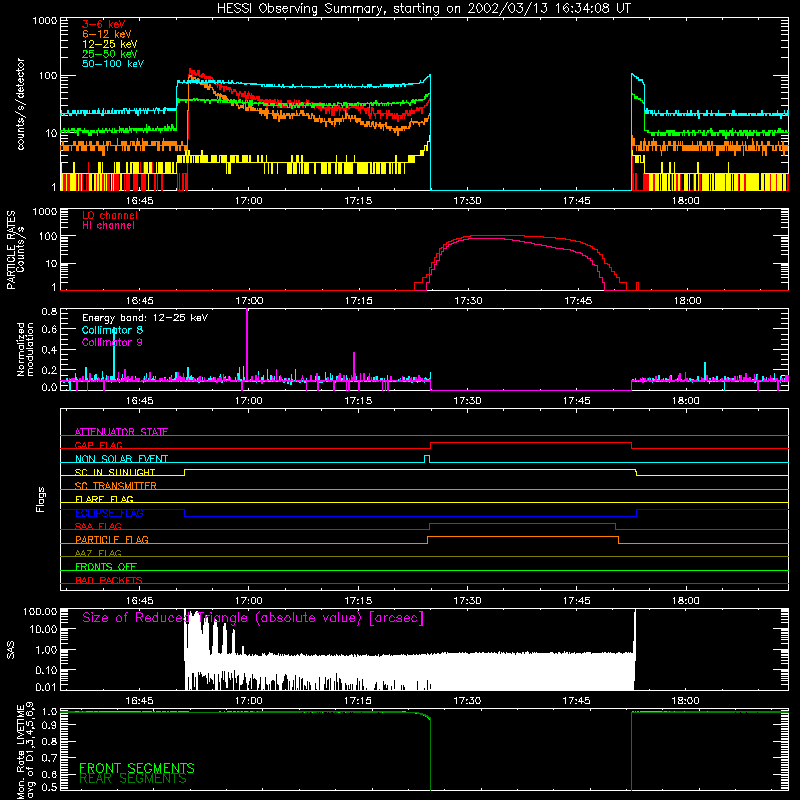Click the BAD PACKETS flag label
Viewport: 800px width, 800px height.
(x=109, y=580)
